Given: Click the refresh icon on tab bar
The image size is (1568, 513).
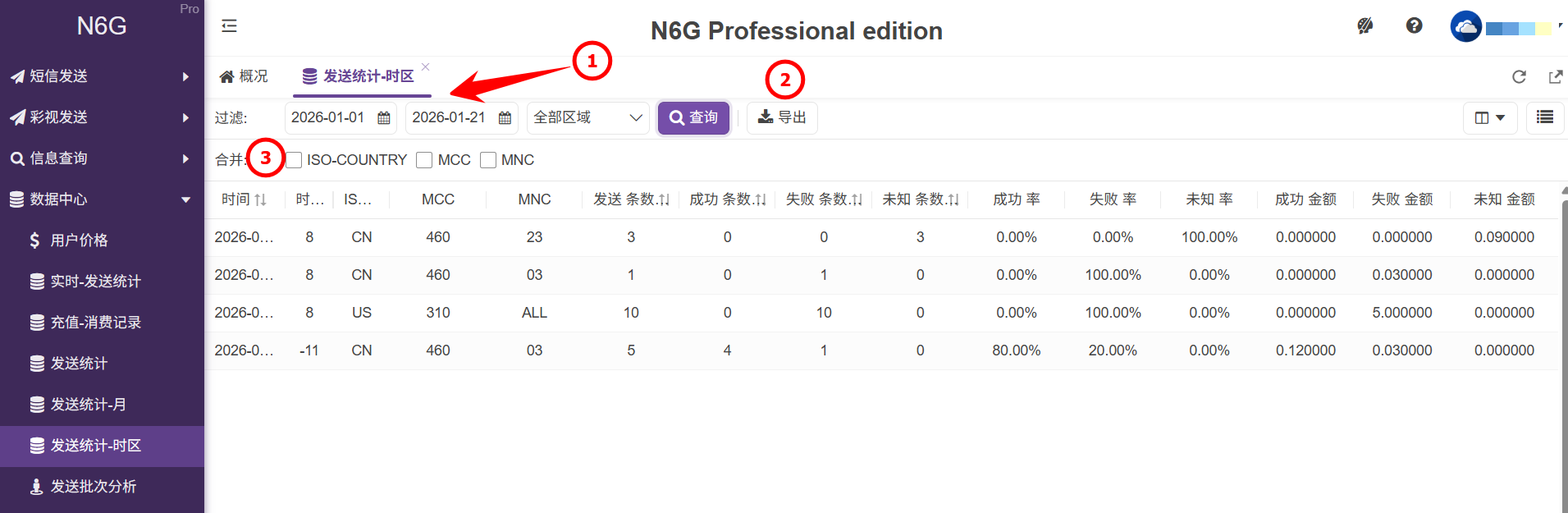Looking at the screenshot, I should click(x=1520, y=76).
